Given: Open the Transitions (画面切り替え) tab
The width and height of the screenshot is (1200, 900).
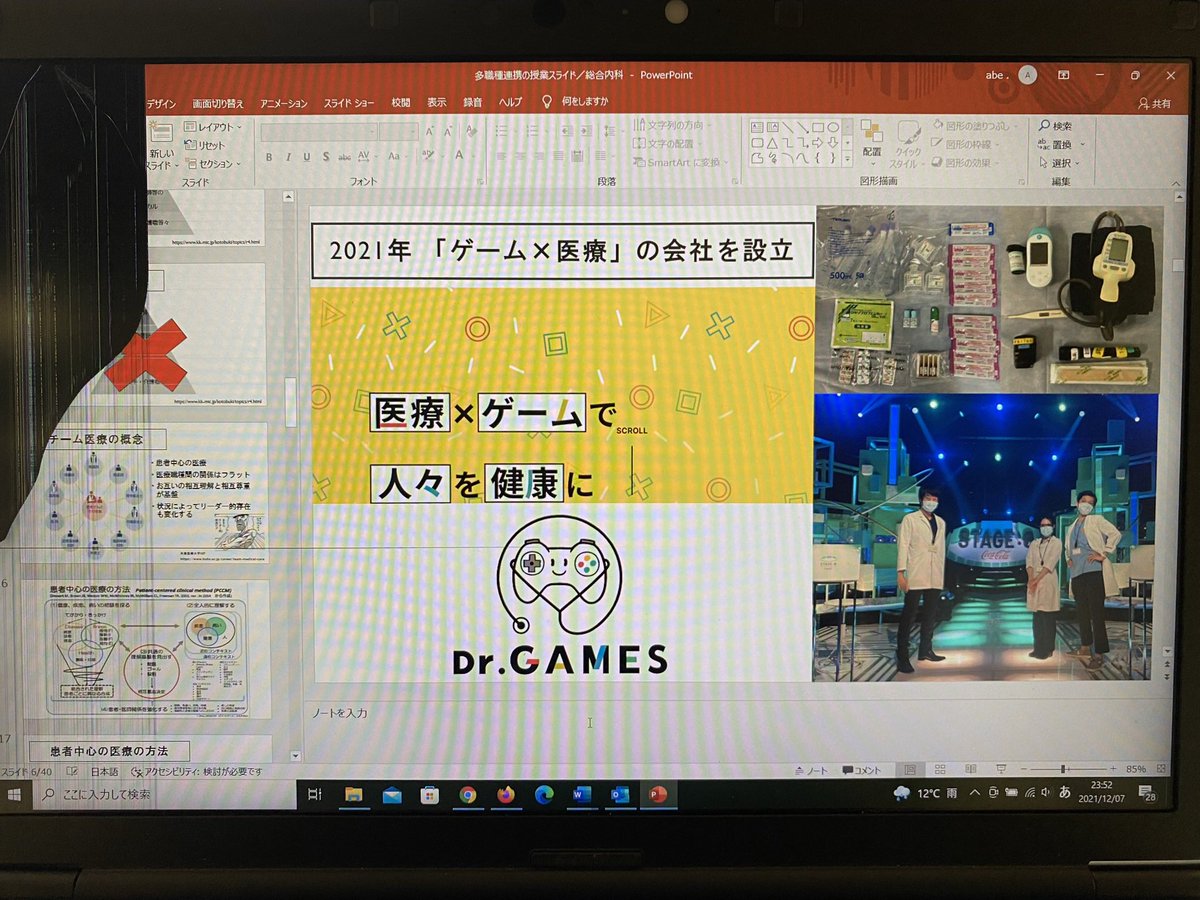Looking at the screenshot, I should [217, 103].
